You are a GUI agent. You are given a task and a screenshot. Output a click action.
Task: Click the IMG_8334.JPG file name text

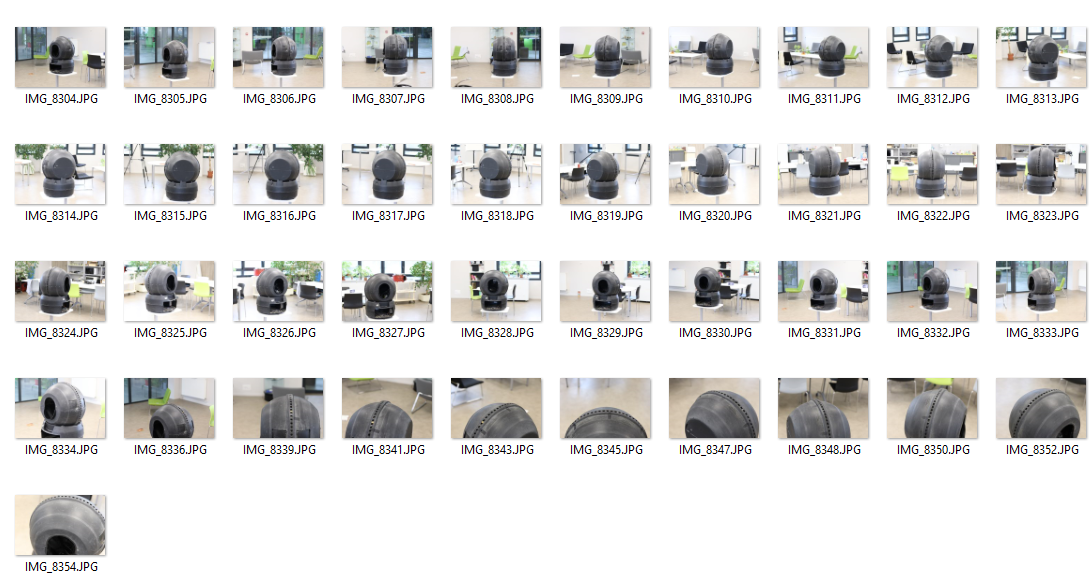tap(61, 449)
